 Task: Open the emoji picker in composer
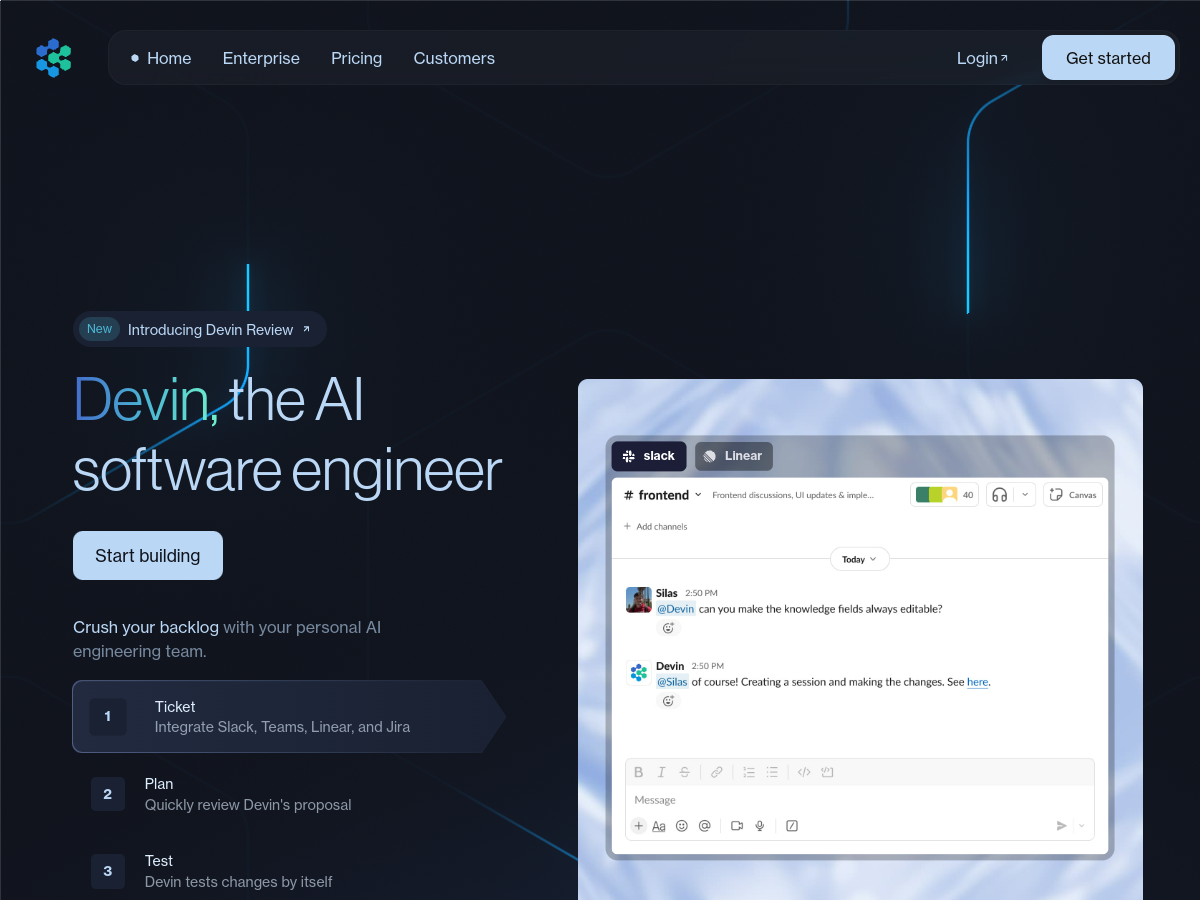[682, 826]
